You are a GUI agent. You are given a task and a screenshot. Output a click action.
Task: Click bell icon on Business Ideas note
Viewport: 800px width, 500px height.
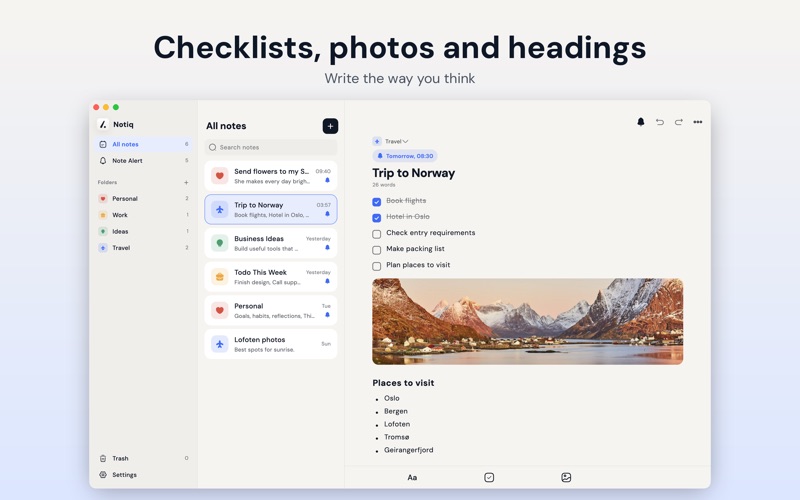328,247
